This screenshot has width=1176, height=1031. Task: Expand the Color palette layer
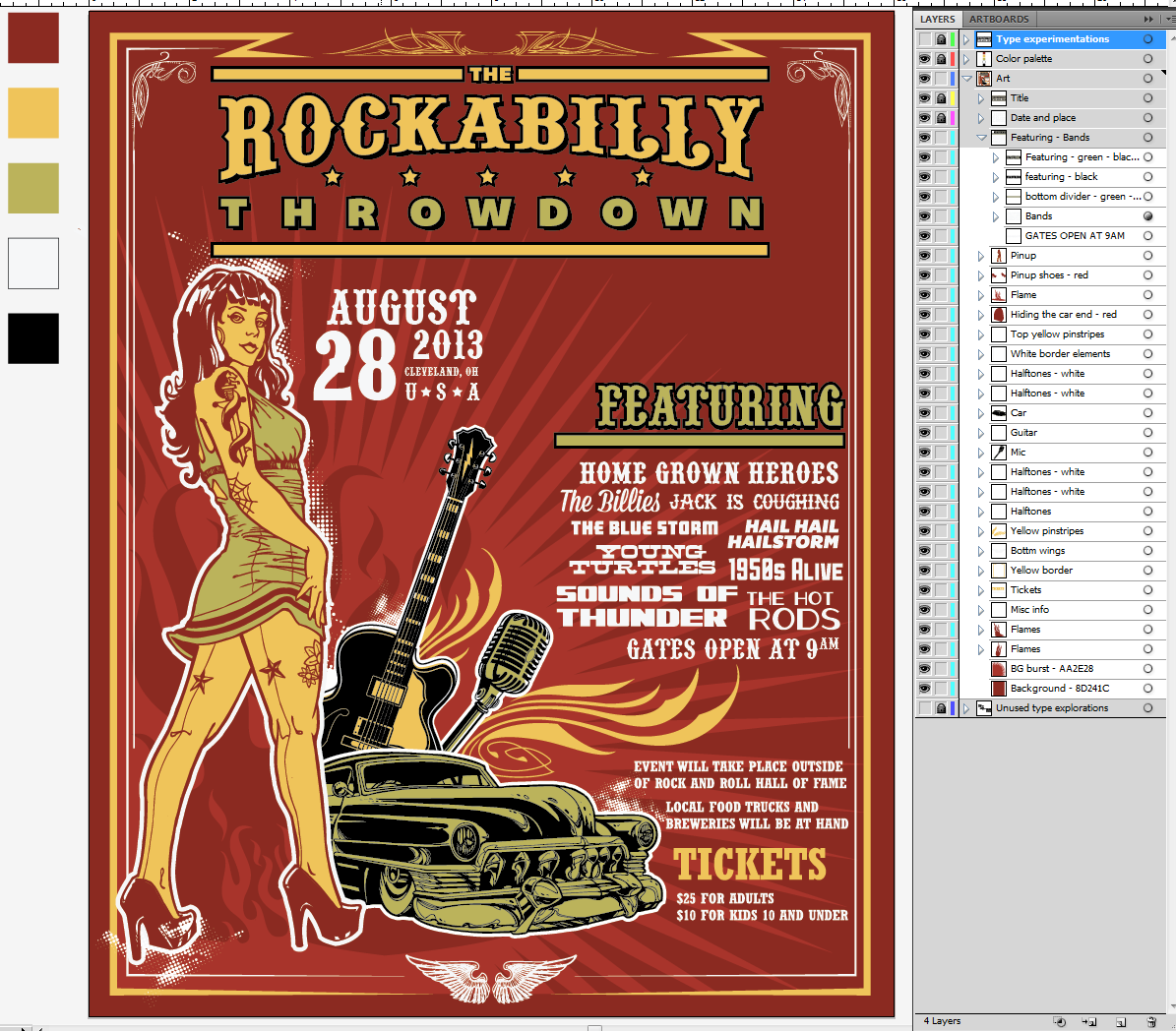point(966,58)
